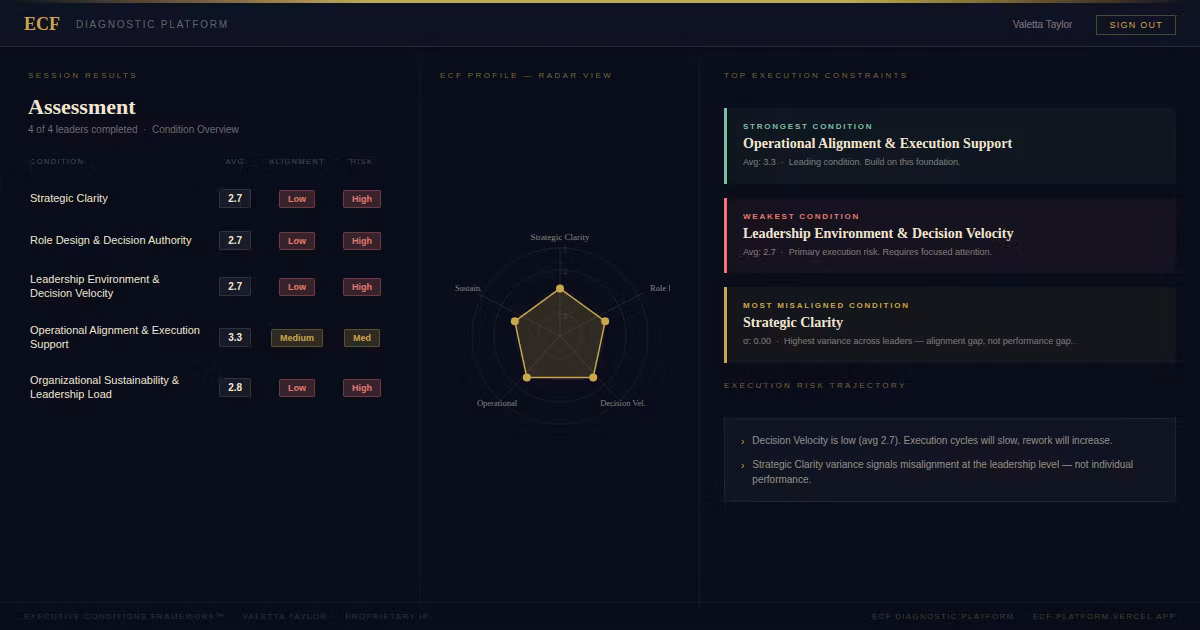Click the High risk badge for Strategic Clarity
Image resolution: width=1200 pixels, height=630 pixels.
[362, 199]
